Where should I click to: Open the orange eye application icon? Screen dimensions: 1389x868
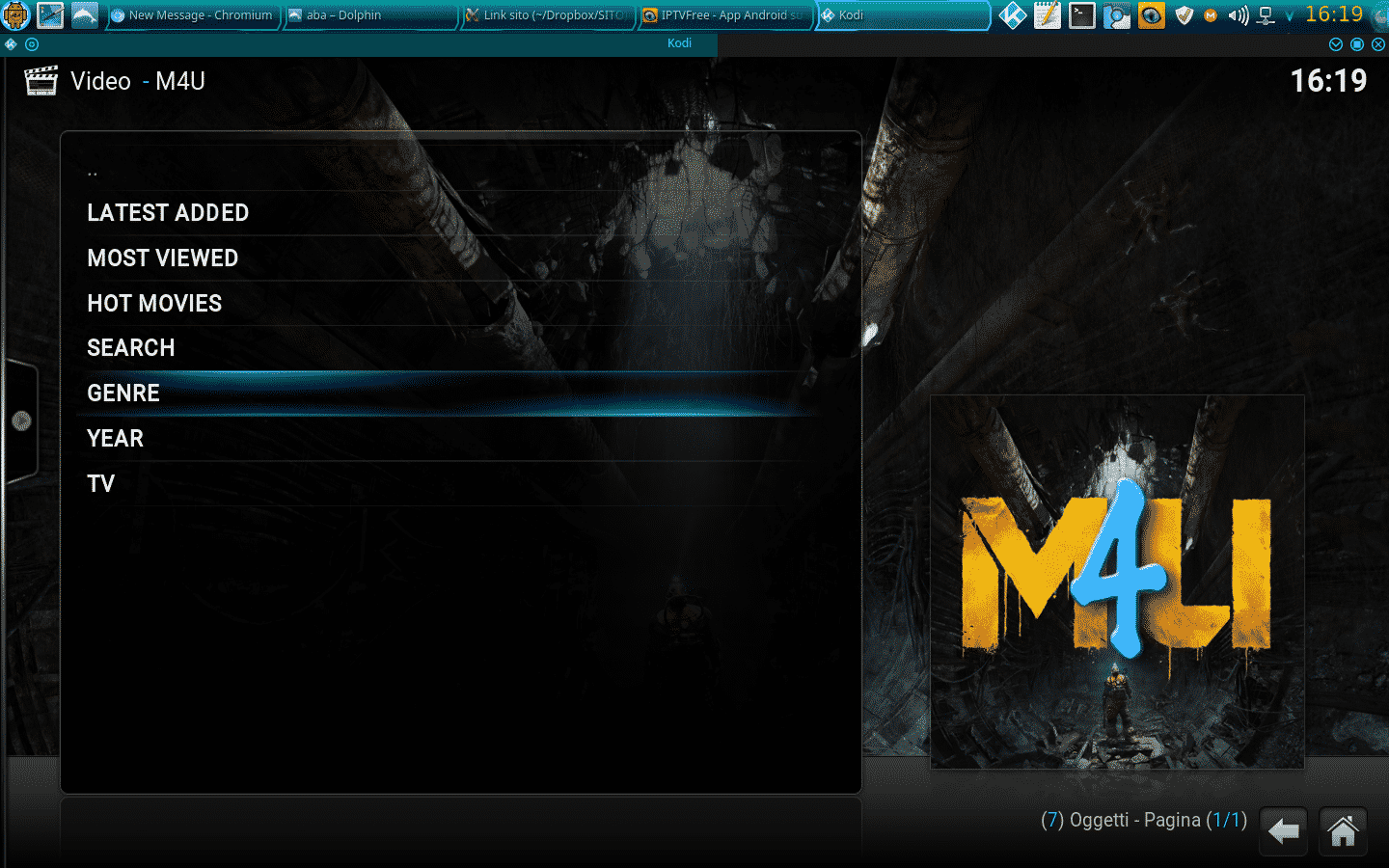(x=1152, y=15)
